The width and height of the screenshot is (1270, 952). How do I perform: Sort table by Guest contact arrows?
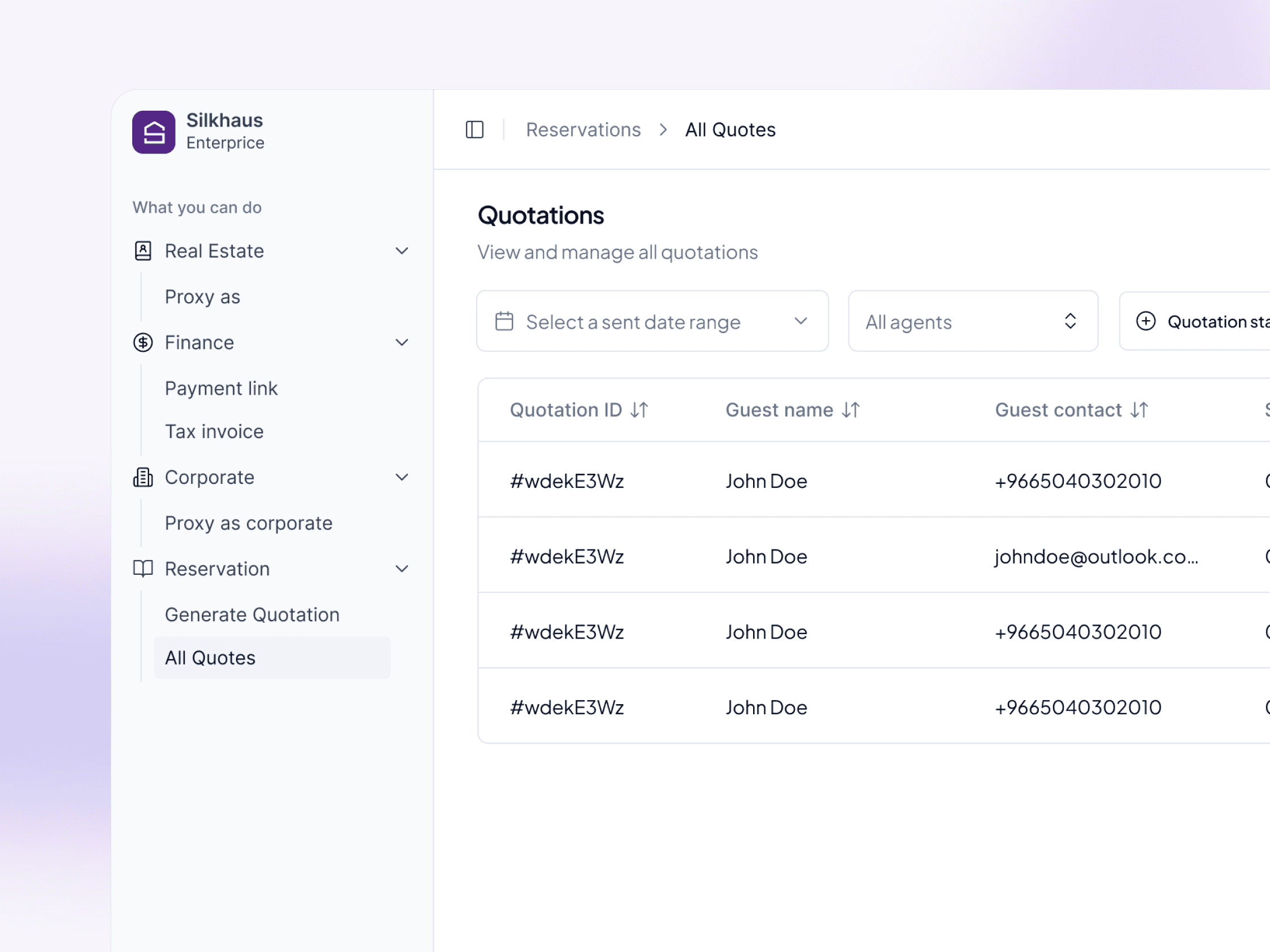point(1139,410)
